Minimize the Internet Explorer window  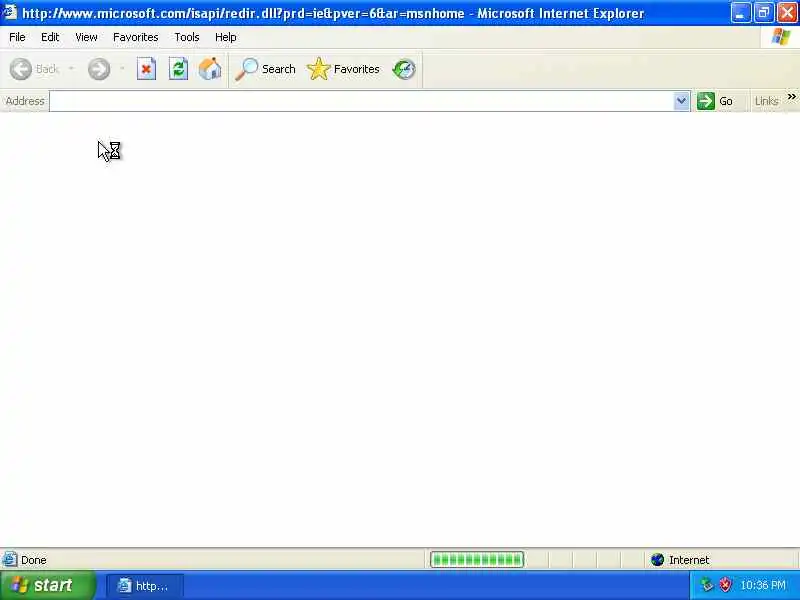(x=740, y=13)
